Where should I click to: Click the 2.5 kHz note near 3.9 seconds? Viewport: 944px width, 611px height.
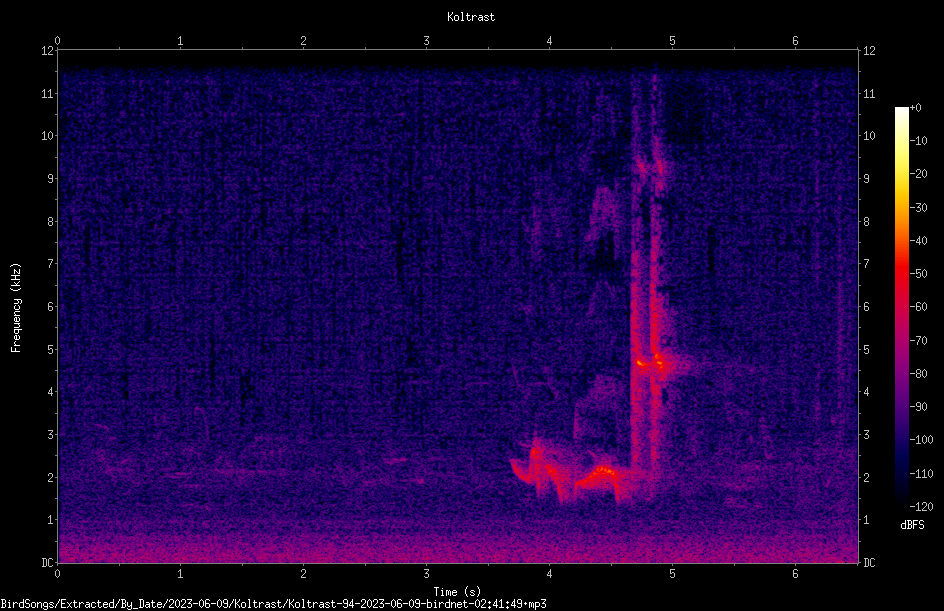click(535, 453)
